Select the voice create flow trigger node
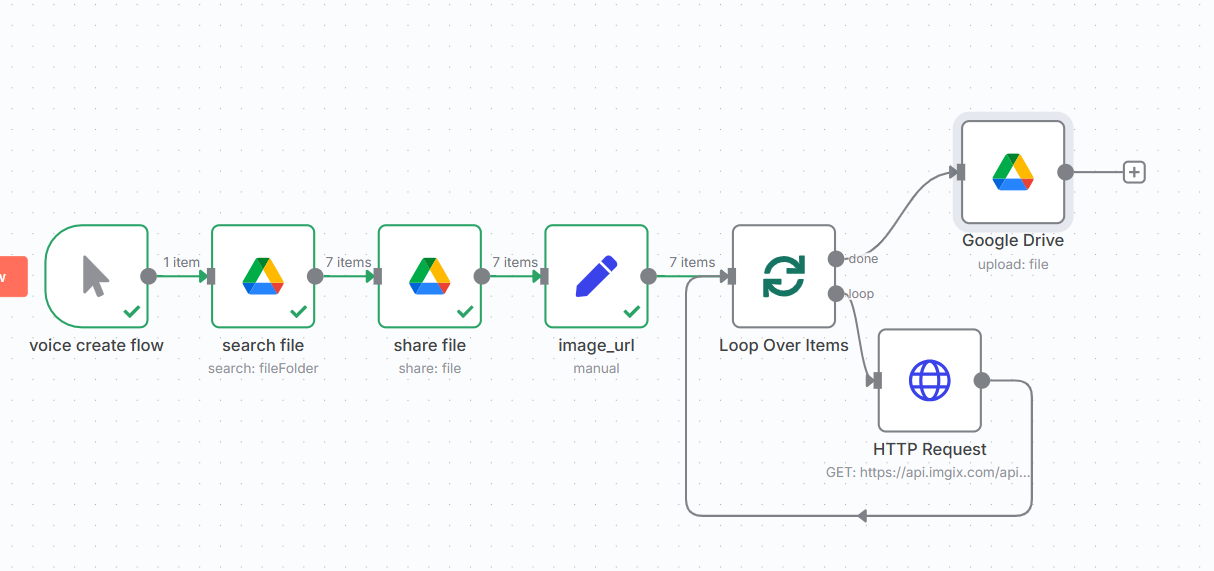 pos(97,276)
